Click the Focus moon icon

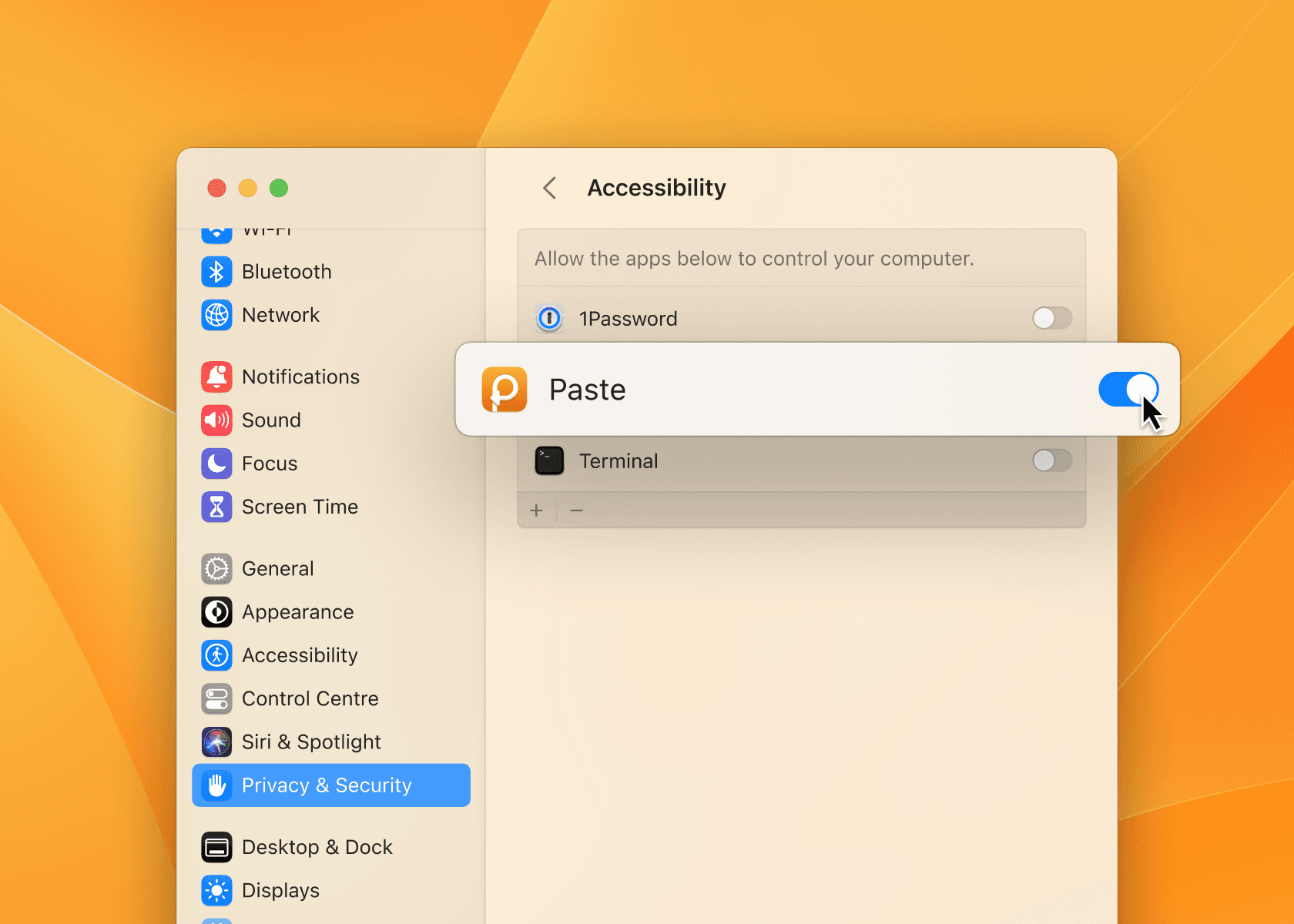216,464
